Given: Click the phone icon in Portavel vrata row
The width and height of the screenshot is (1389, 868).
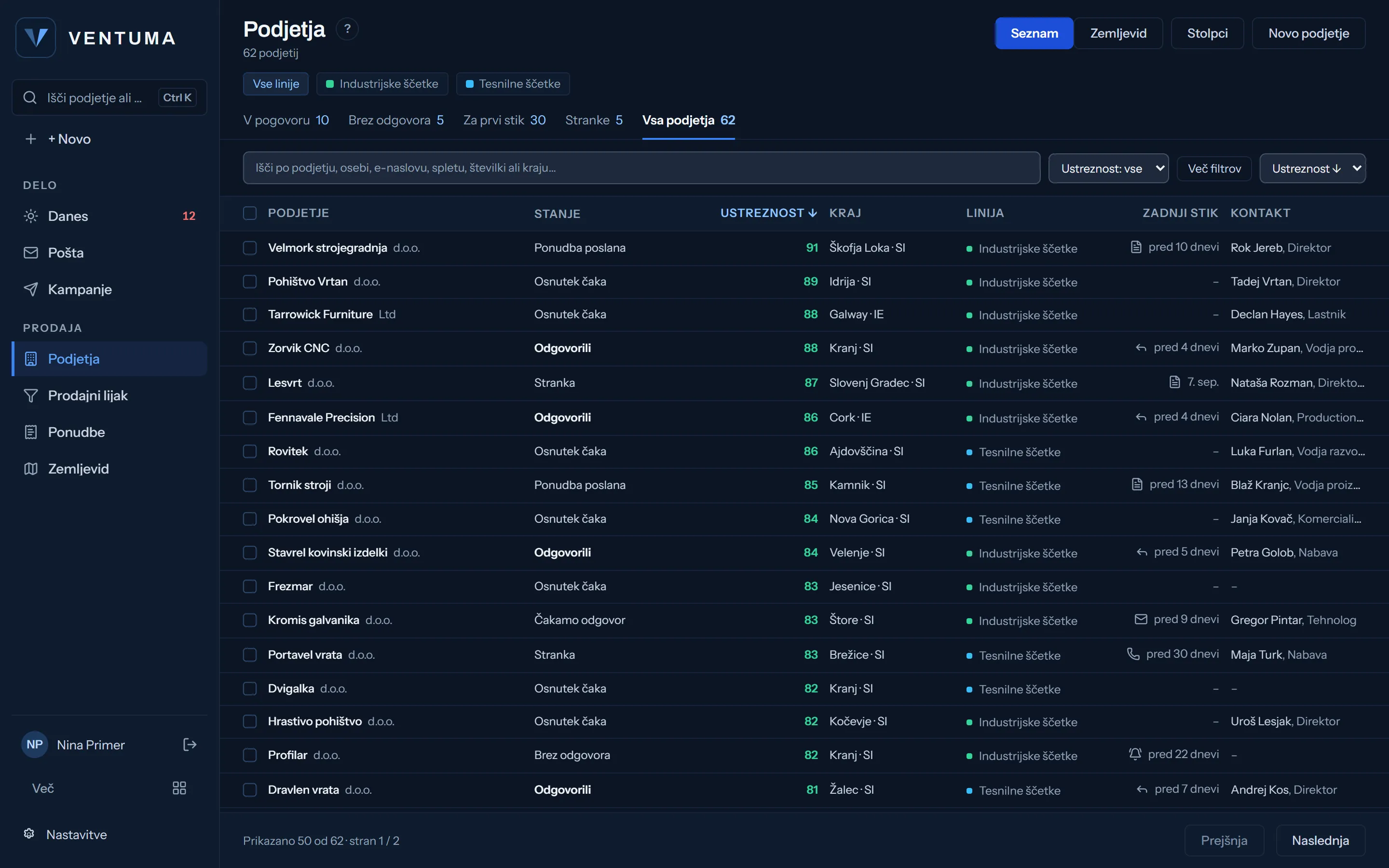Looking at the screenshot, I should [x=1133, y=654].
